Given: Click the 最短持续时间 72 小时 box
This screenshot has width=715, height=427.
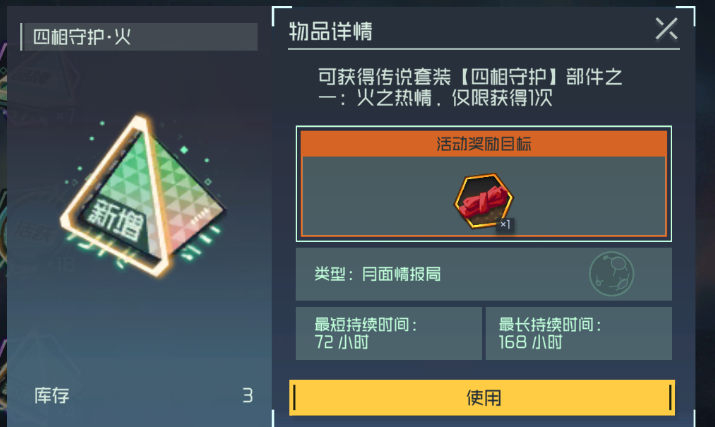Looking at the screenshot, I should (x=389, y=333).
